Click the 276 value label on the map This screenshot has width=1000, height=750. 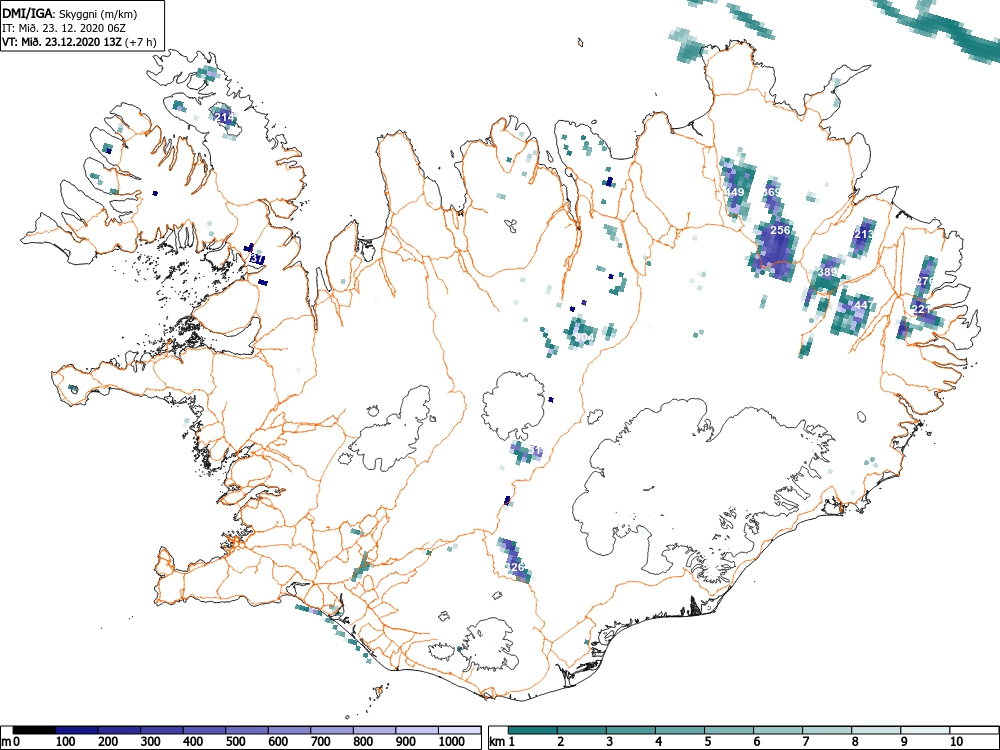pyautogui.click(x=925, y=281)
